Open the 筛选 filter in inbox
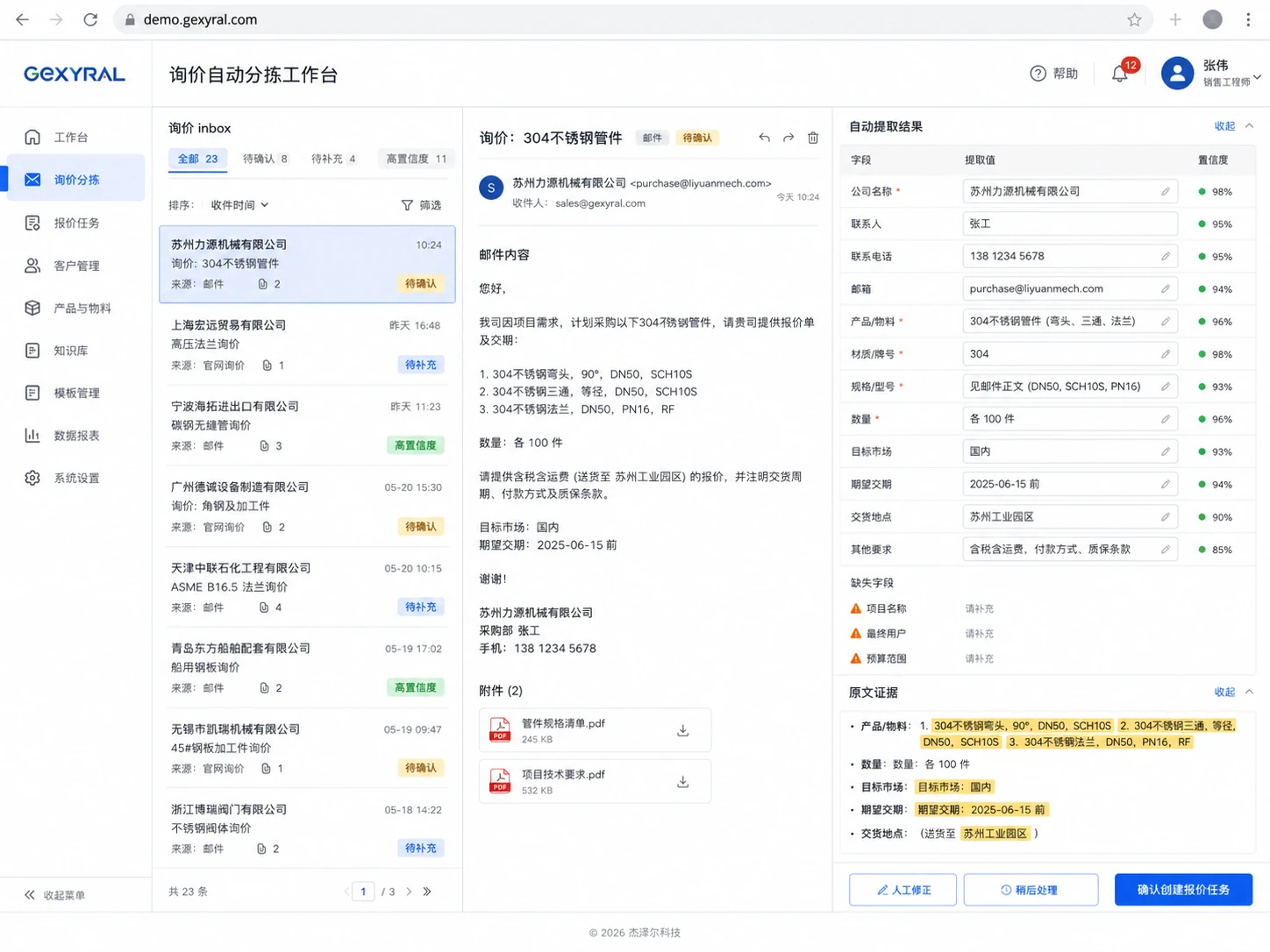 pyautogui.click(x=421, y=205)
